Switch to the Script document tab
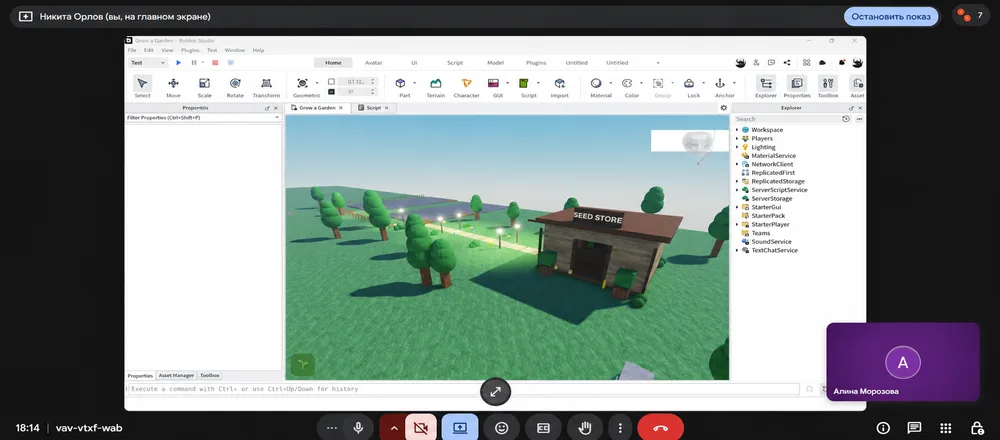This screenshot has height=440, width=1000. point(373,108)
